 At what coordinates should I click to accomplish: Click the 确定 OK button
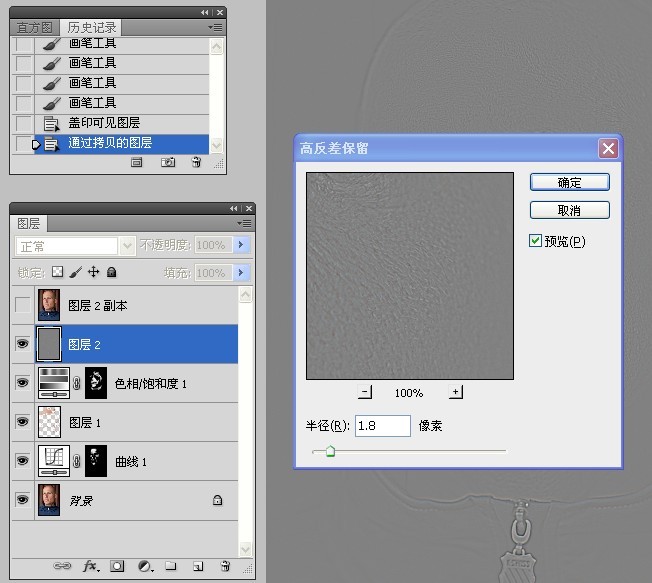569,183
